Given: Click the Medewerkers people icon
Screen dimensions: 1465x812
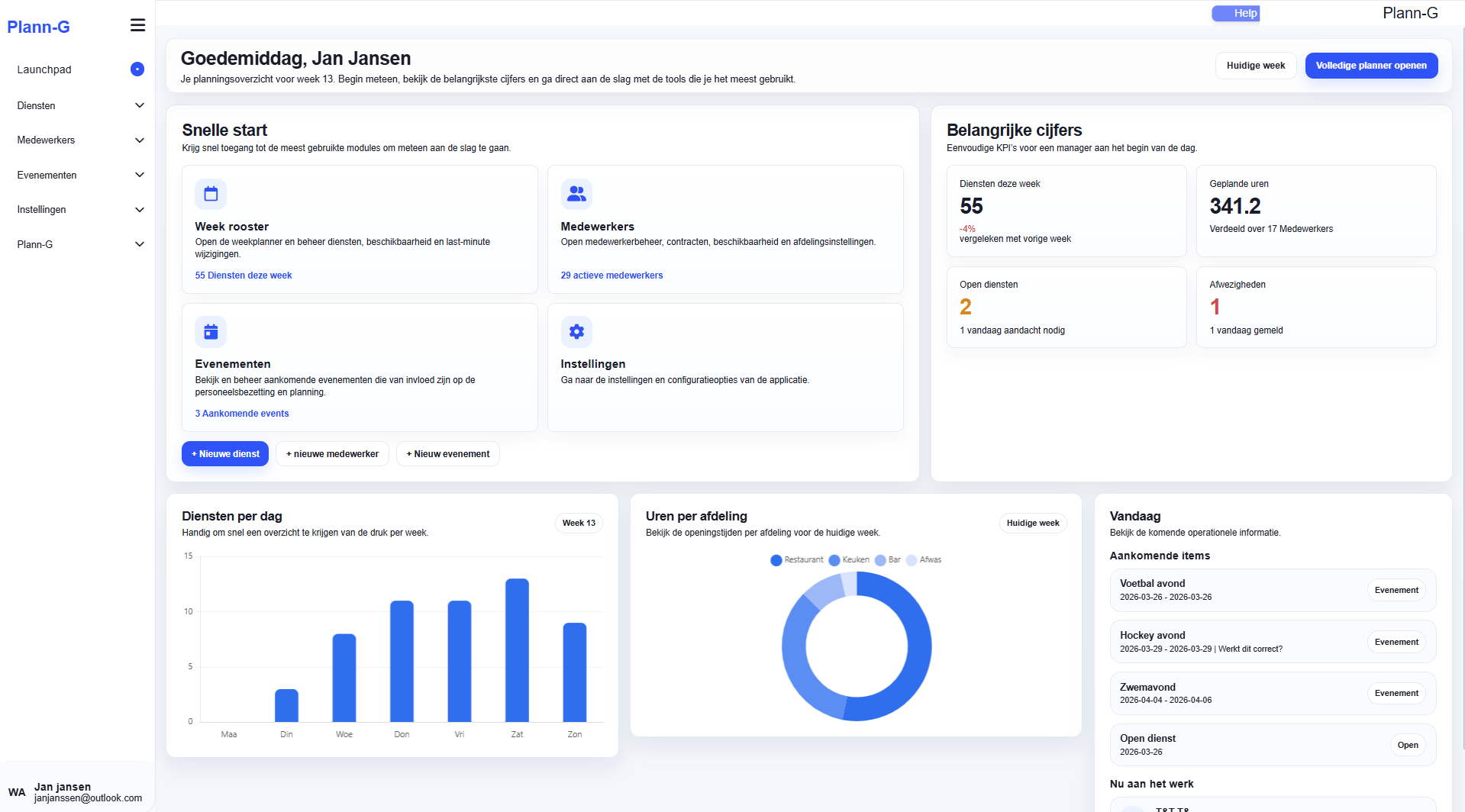Looking at the screenshot, I should click(576, 194).
